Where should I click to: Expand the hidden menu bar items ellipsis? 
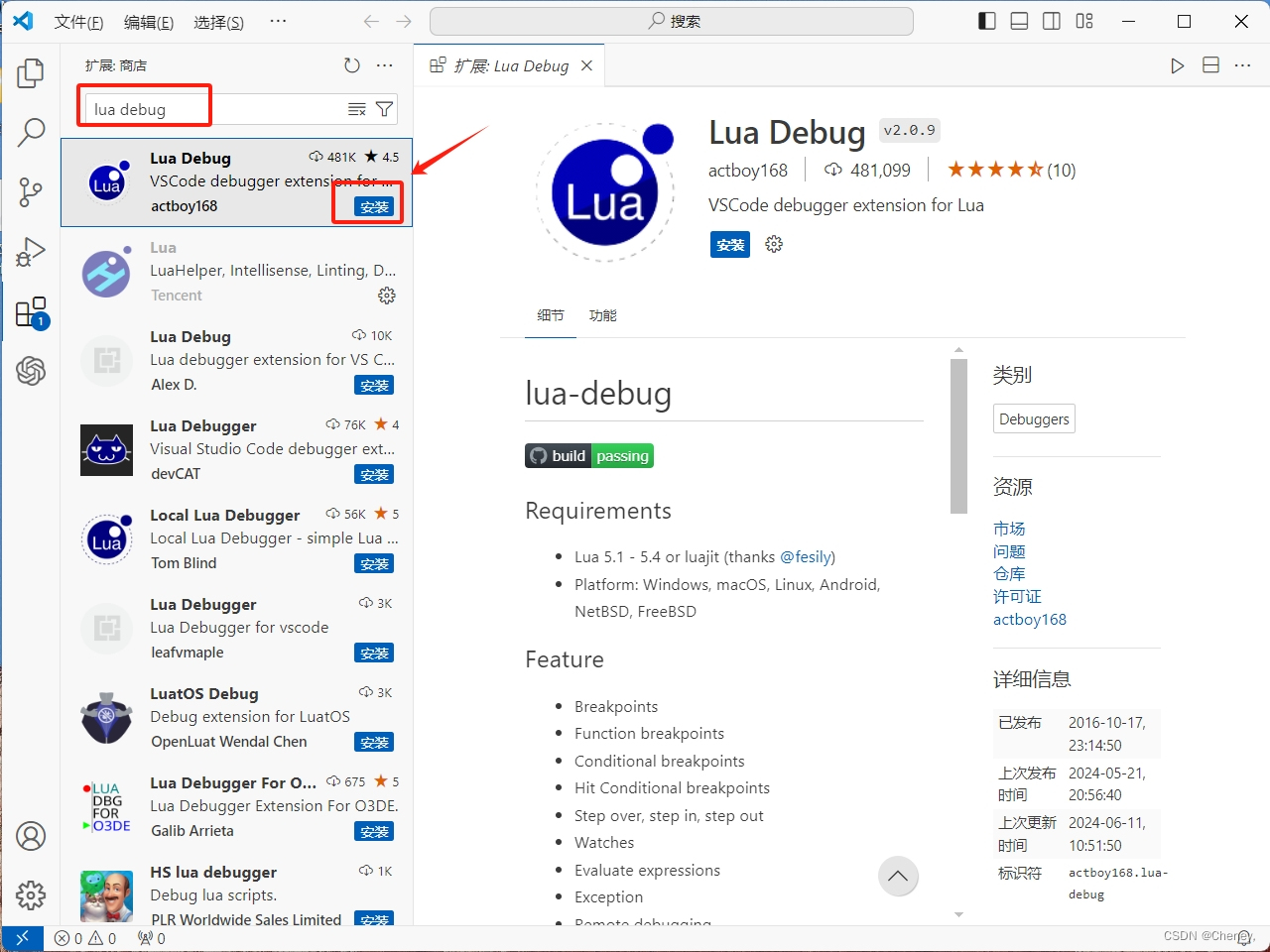(x=278, y=21)
